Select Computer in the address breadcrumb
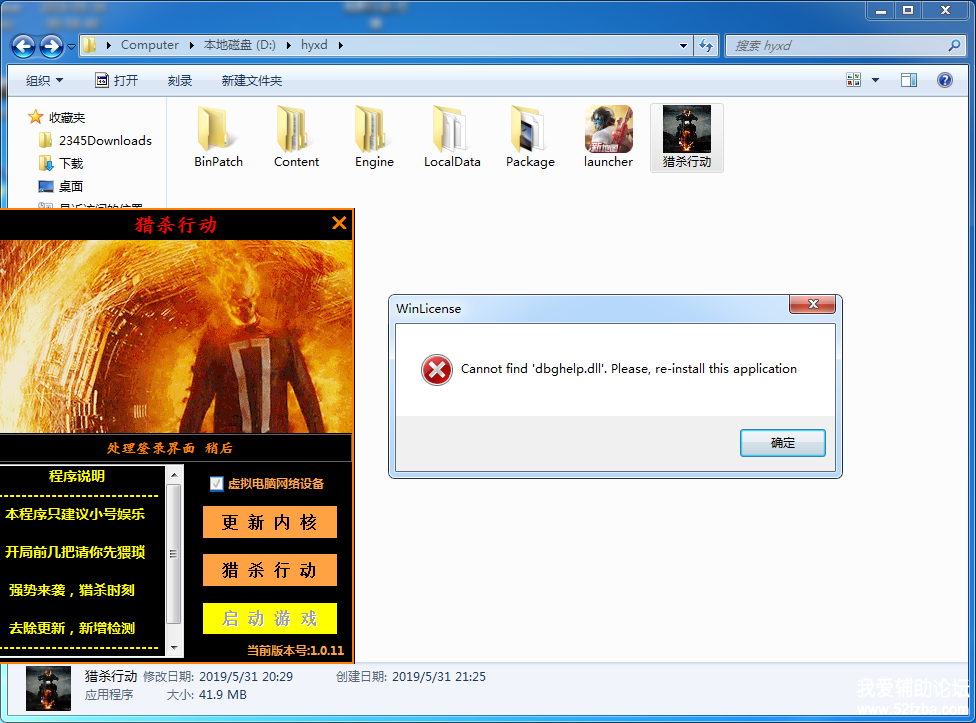The height and width of the screenshot is (723, 976). point(149,45)
